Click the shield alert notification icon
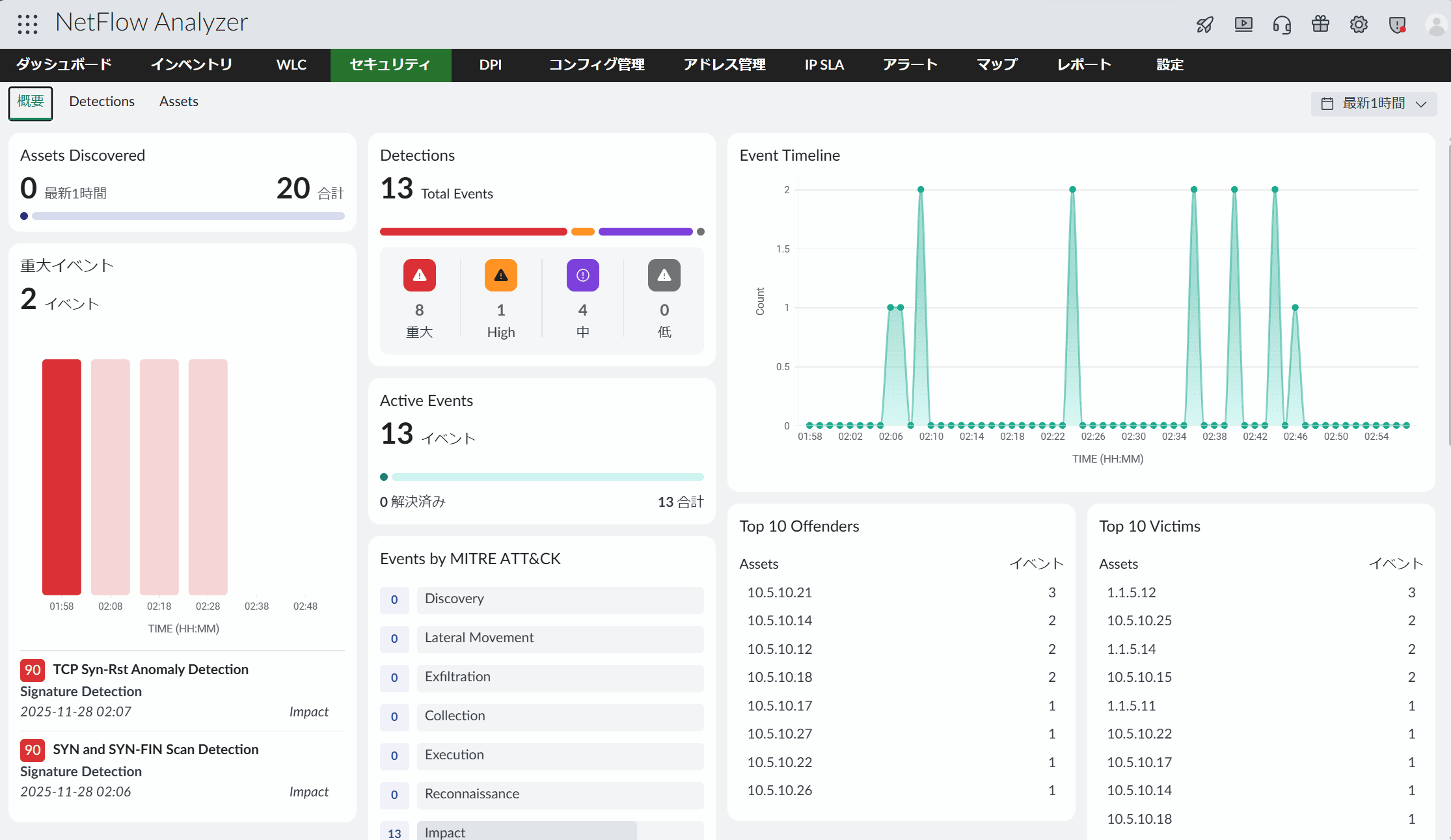The height and width of the screenshot is (840, 1451). click(x=1397, y=25)
